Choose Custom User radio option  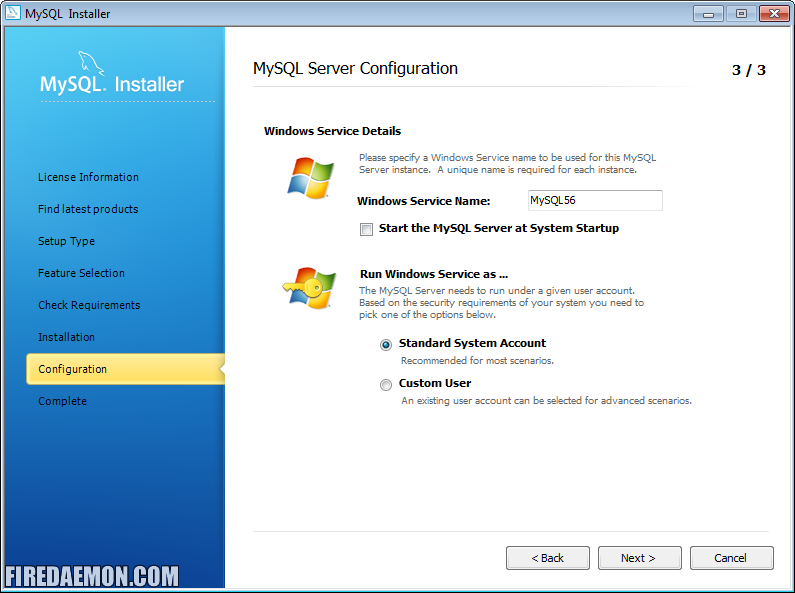point(386,385)
